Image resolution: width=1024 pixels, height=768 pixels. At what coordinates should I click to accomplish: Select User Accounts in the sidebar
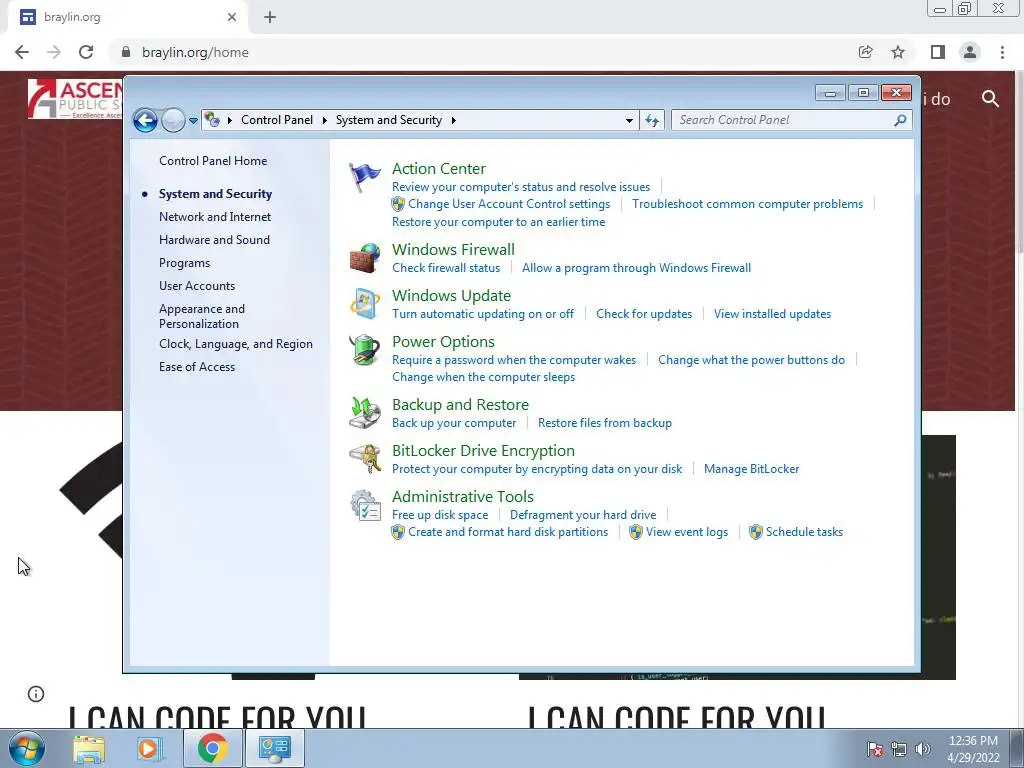(x=197, y=286)
